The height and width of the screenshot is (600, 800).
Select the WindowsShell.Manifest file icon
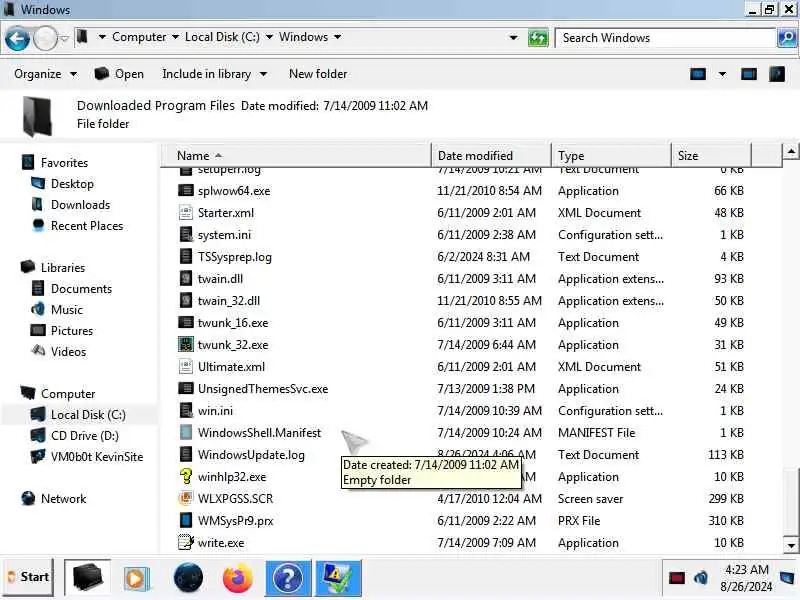186,432
